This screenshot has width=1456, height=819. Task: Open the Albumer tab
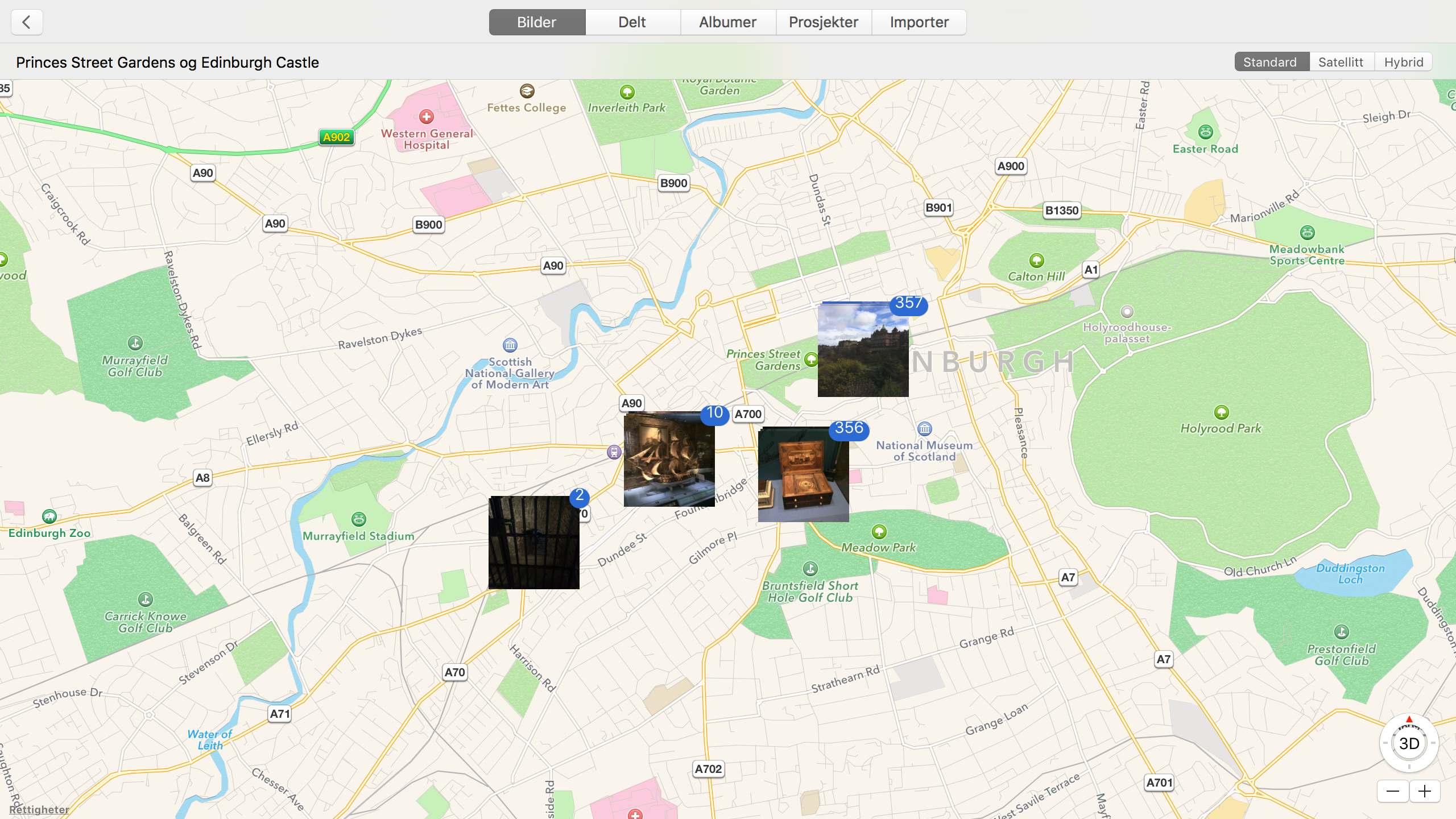[727, 22]
